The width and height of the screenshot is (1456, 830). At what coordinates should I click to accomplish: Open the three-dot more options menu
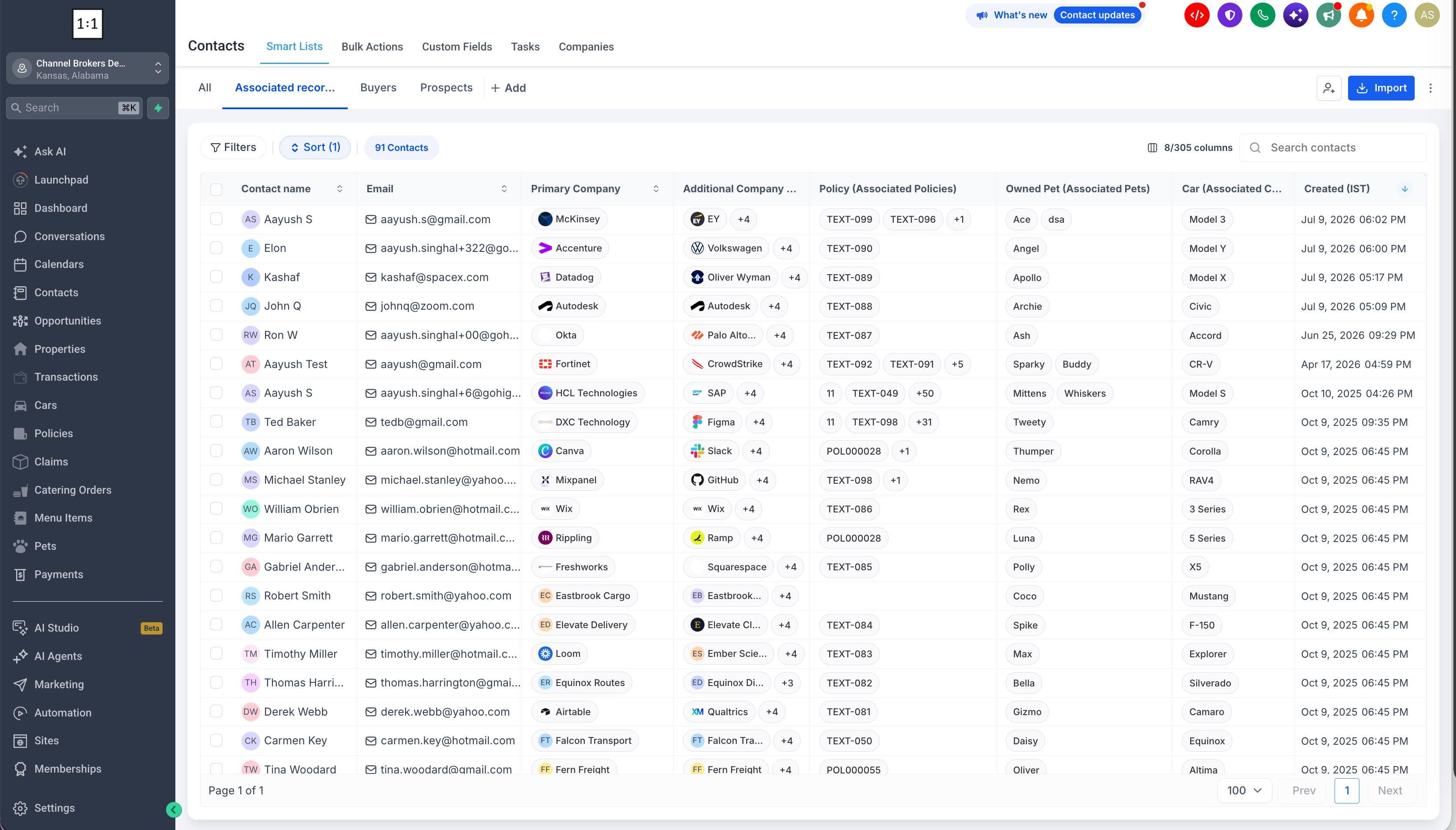coord(1430,88)
